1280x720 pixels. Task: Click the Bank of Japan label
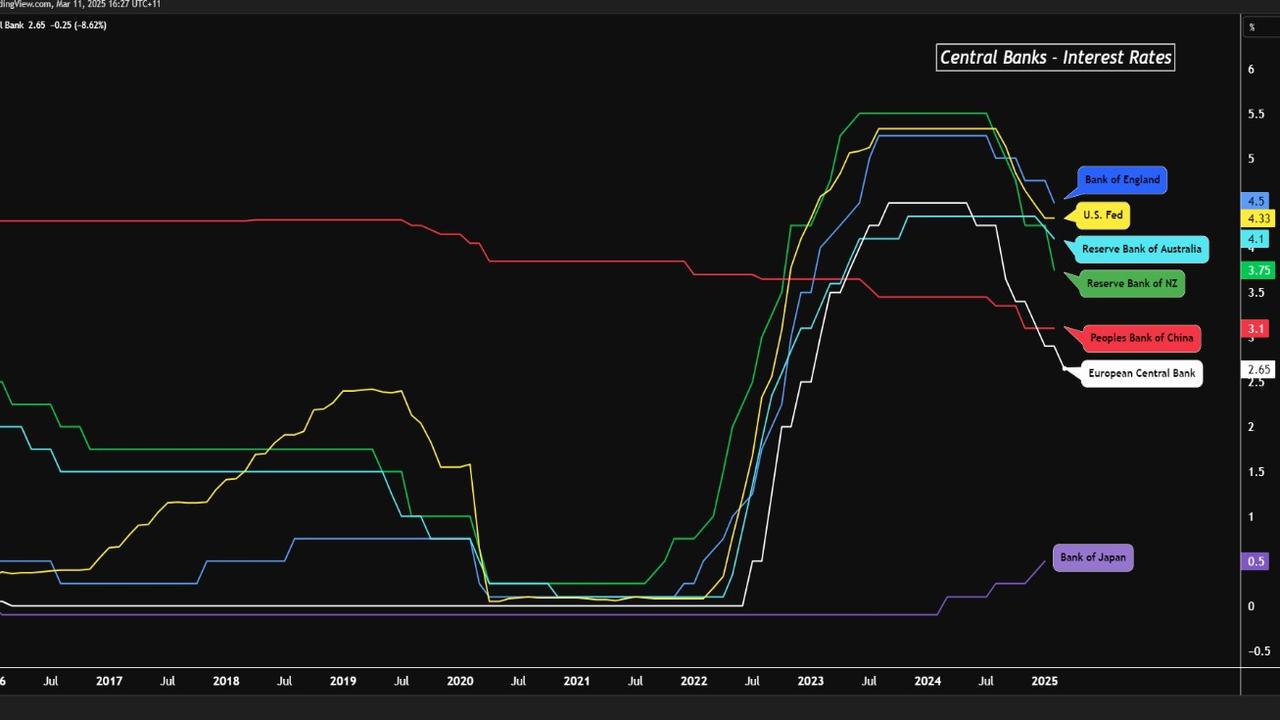tap(1092, 558)
